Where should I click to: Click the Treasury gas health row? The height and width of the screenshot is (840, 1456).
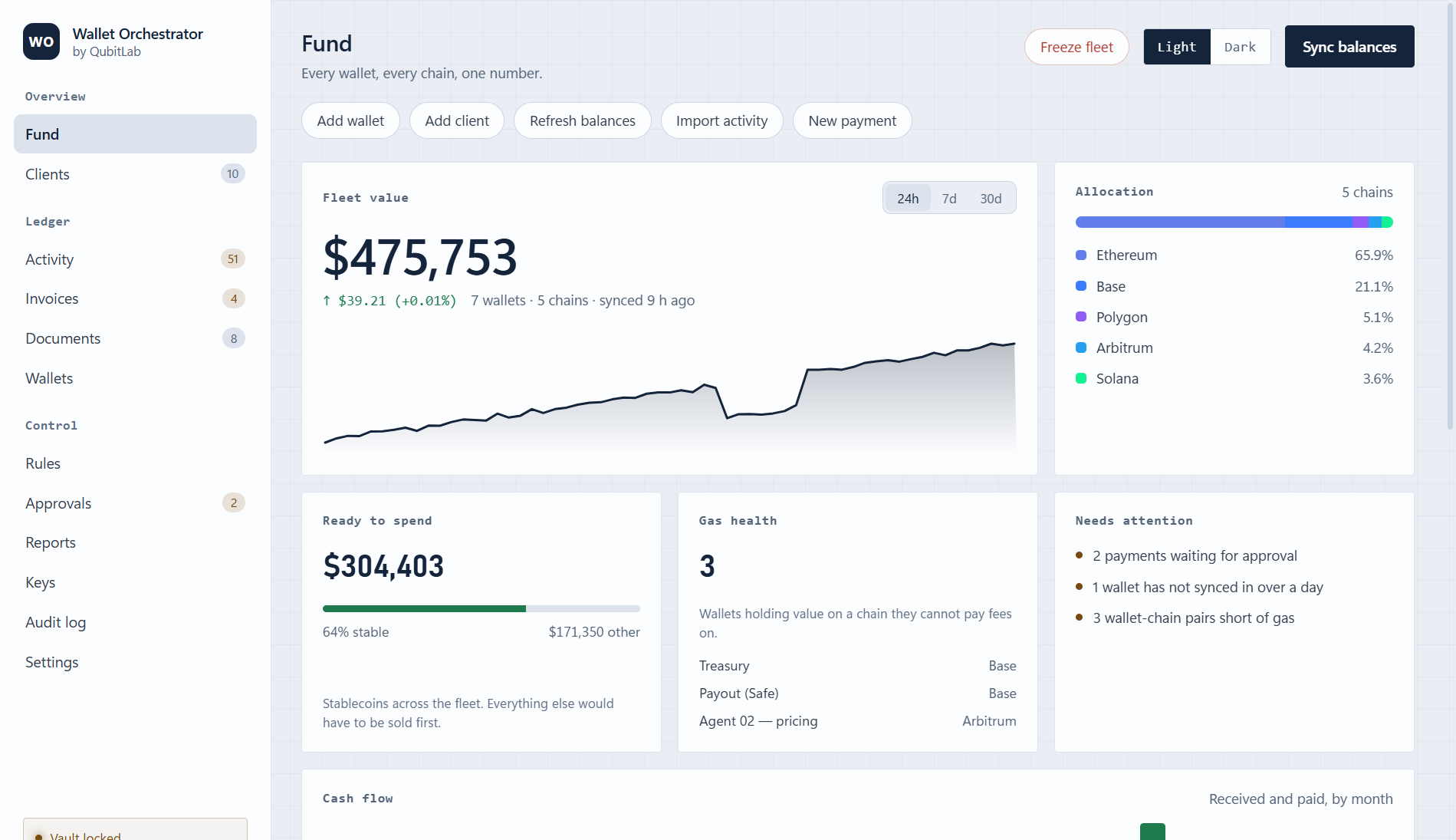tap(857, 666)
